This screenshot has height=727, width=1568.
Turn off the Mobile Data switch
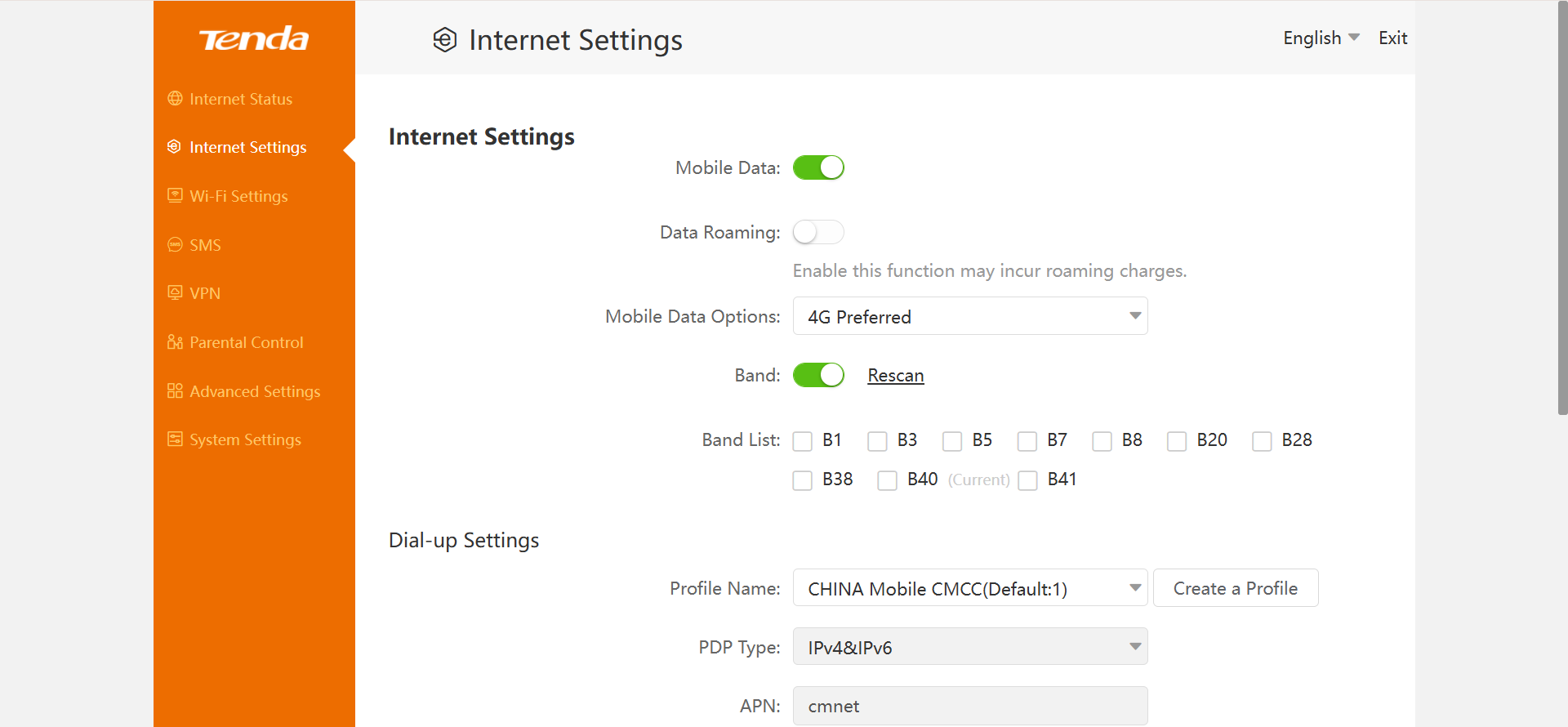[x=818, y=167]
